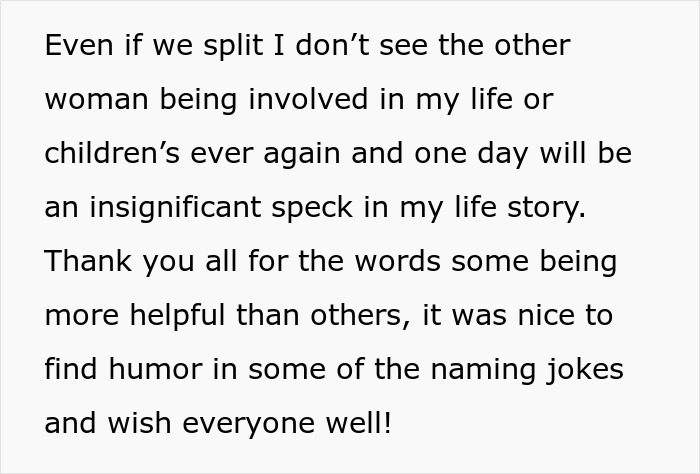Select the word "others," before the comma
This screenshot has height=474, width=700.
(360, 316)
